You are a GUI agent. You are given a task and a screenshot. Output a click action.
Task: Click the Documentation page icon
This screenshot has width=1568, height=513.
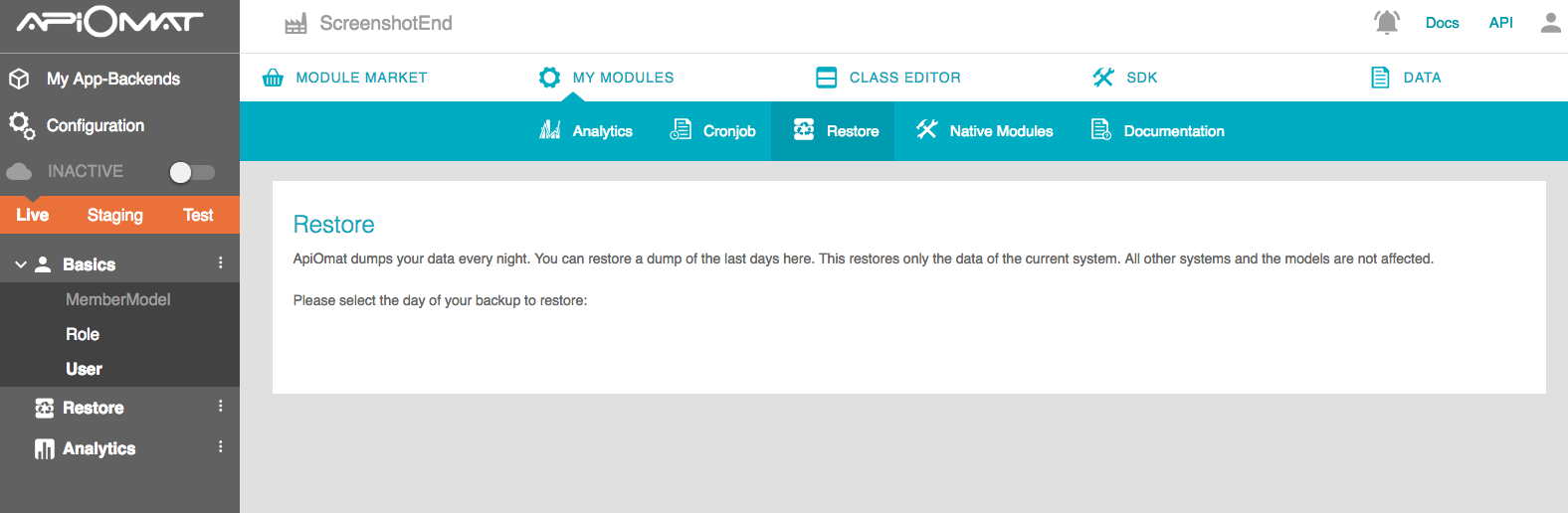click(x=1101, y=130)
